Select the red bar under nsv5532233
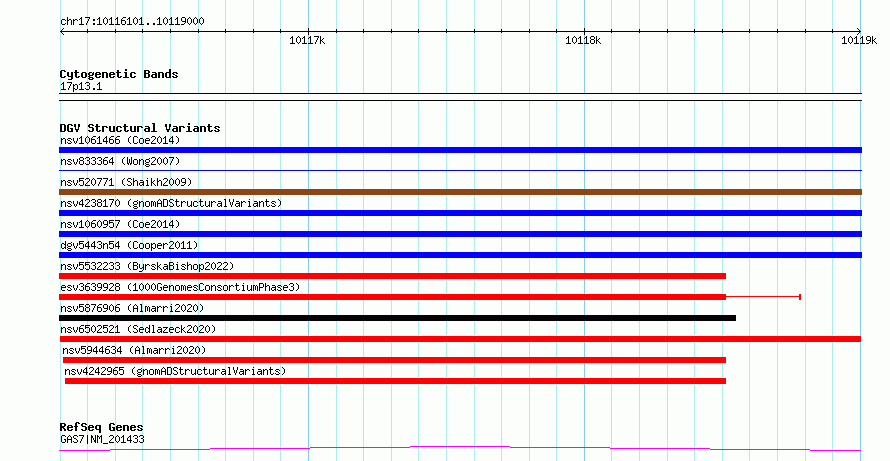This screenshot has height=461, width=890. click(392, 276)
